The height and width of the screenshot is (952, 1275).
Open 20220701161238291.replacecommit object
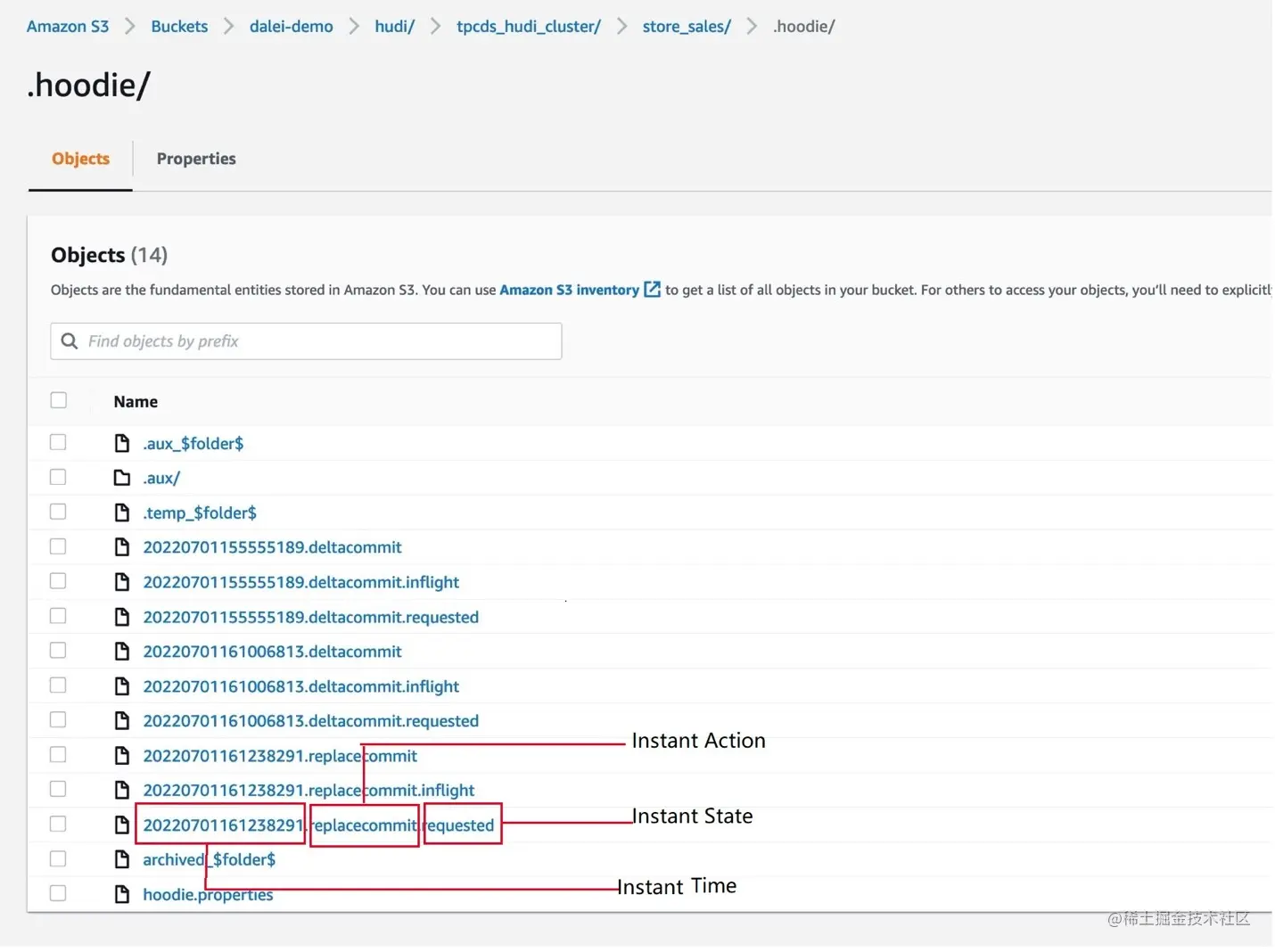coord(280,756)
